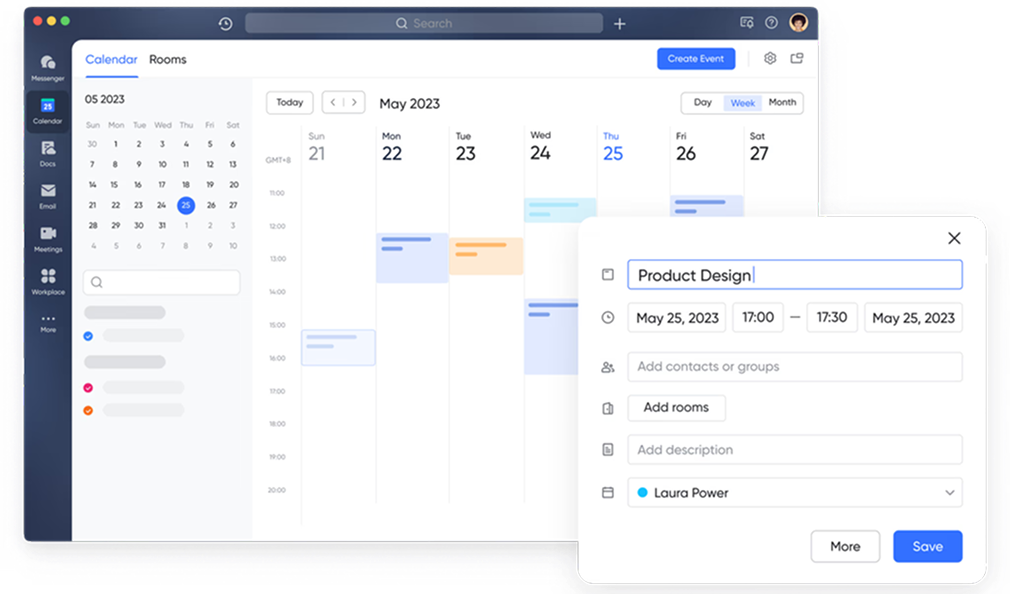Open Messenger from the sidebar
1010x594 pixels.
pos(48,68)
